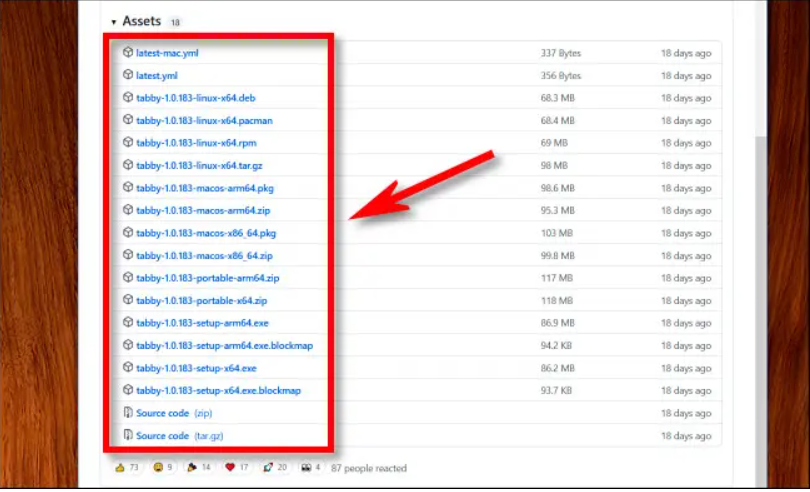Screen dimensions: 810x492
Task: Click package icon beside portable-arm64.zip
Action: point(128,278)
